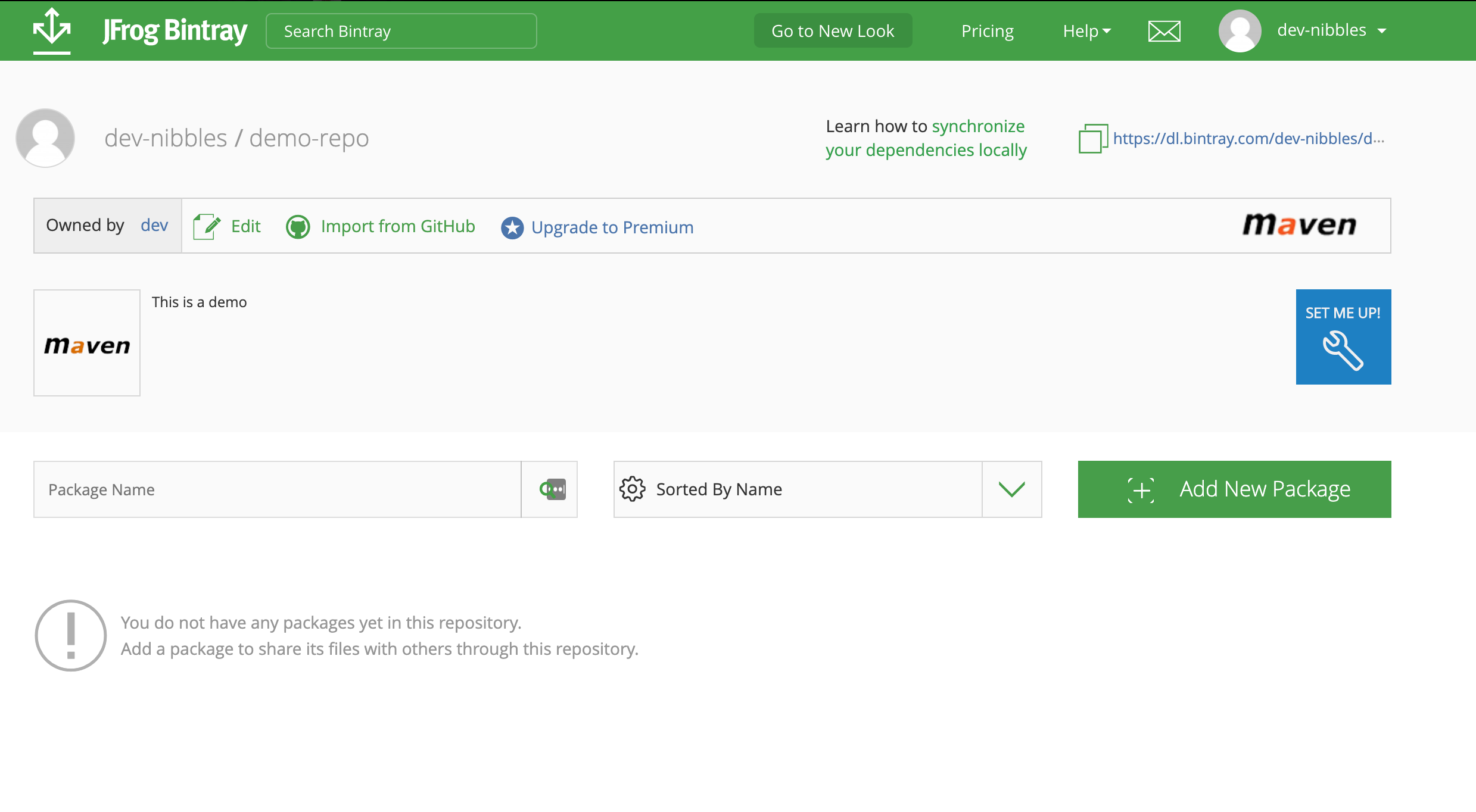Click the GitHub octocat icon
Screen dimensions: 1476x812
[x=298, y=227]
